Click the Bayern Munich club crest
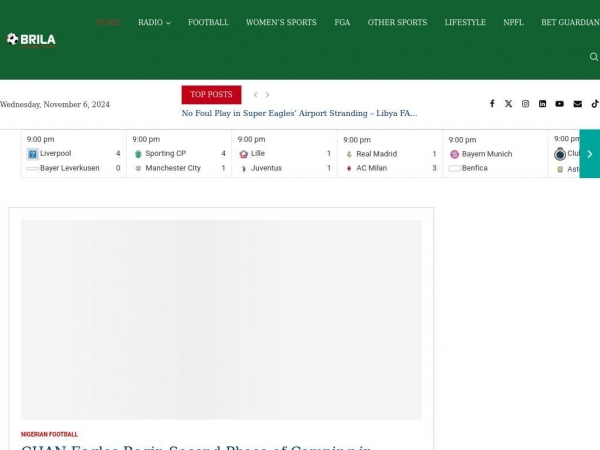Screen dimensions: 600x450 pyautogui.click(x=454, y=154)
